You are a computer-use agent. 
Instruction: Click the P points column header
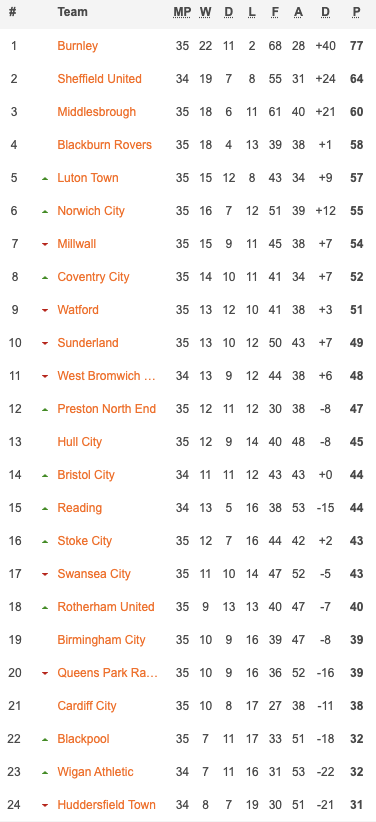(357, 12)
